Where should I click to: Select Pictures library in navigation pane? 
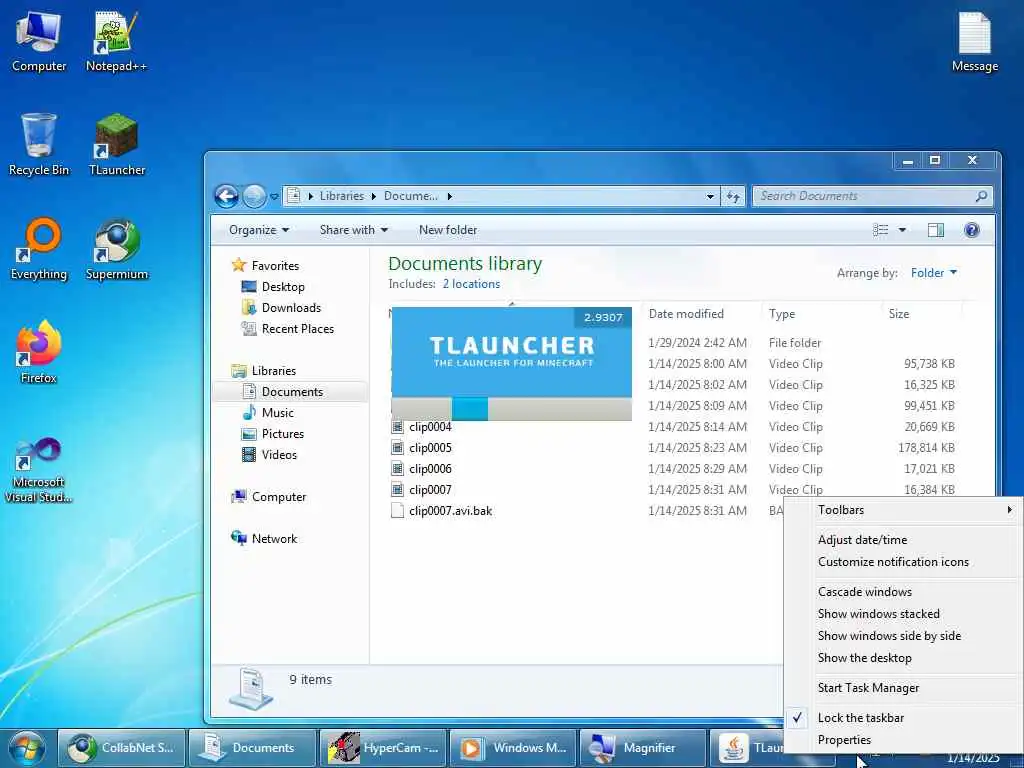[283, 434]
